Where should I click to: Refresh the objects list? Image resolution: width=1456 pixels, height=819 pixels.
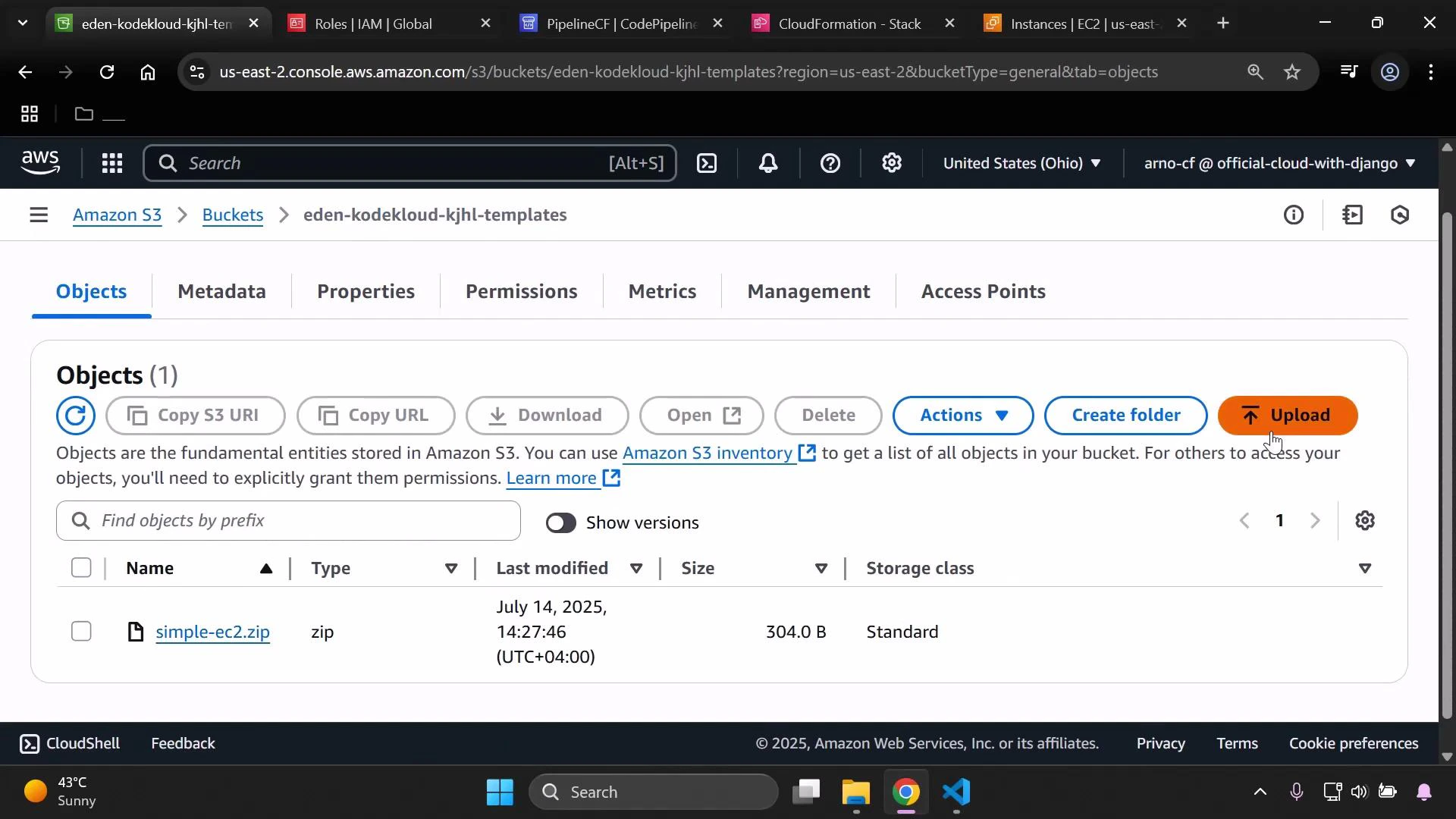[x=75, y=416]
